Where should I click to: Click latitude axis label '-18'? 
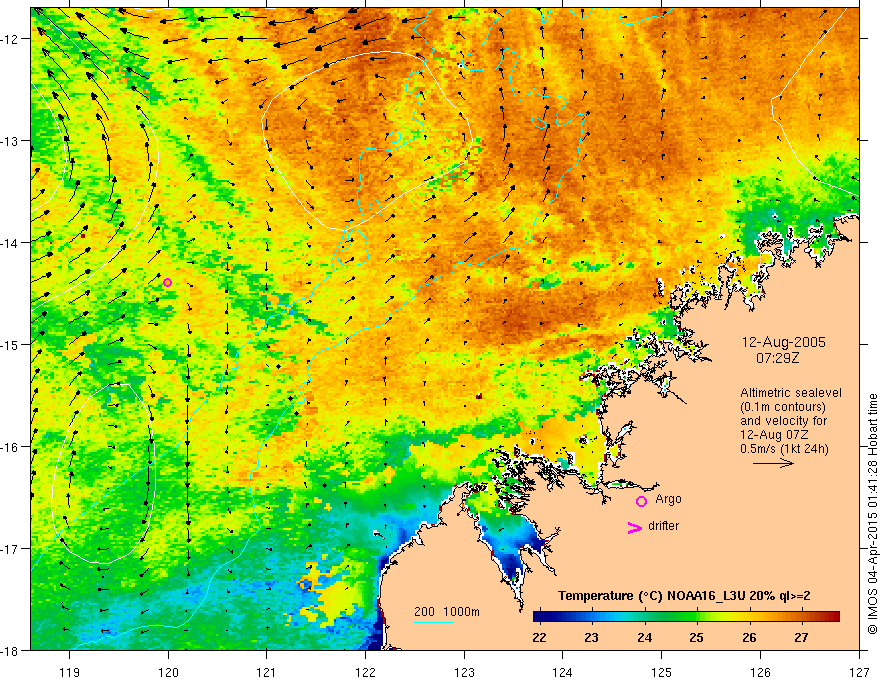pos(10,650)
